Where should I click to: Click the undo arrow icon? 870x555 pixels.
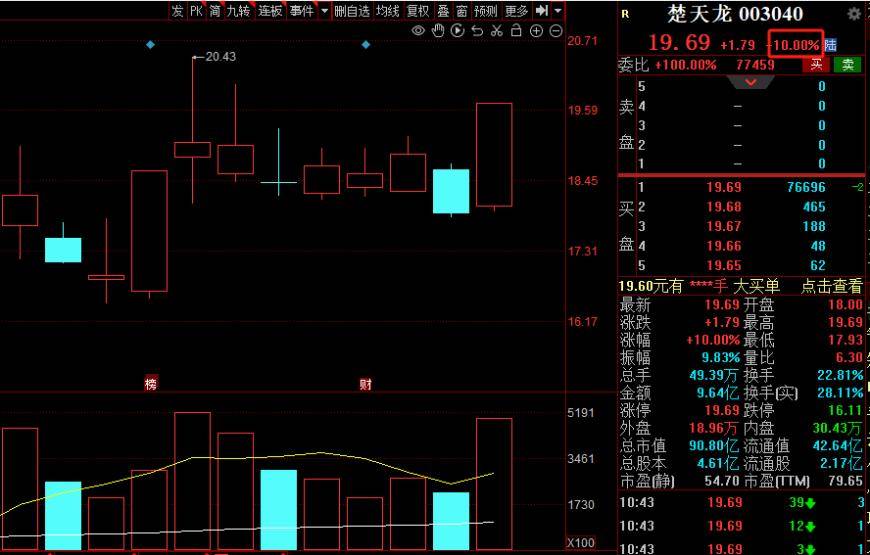coord(477,31)
